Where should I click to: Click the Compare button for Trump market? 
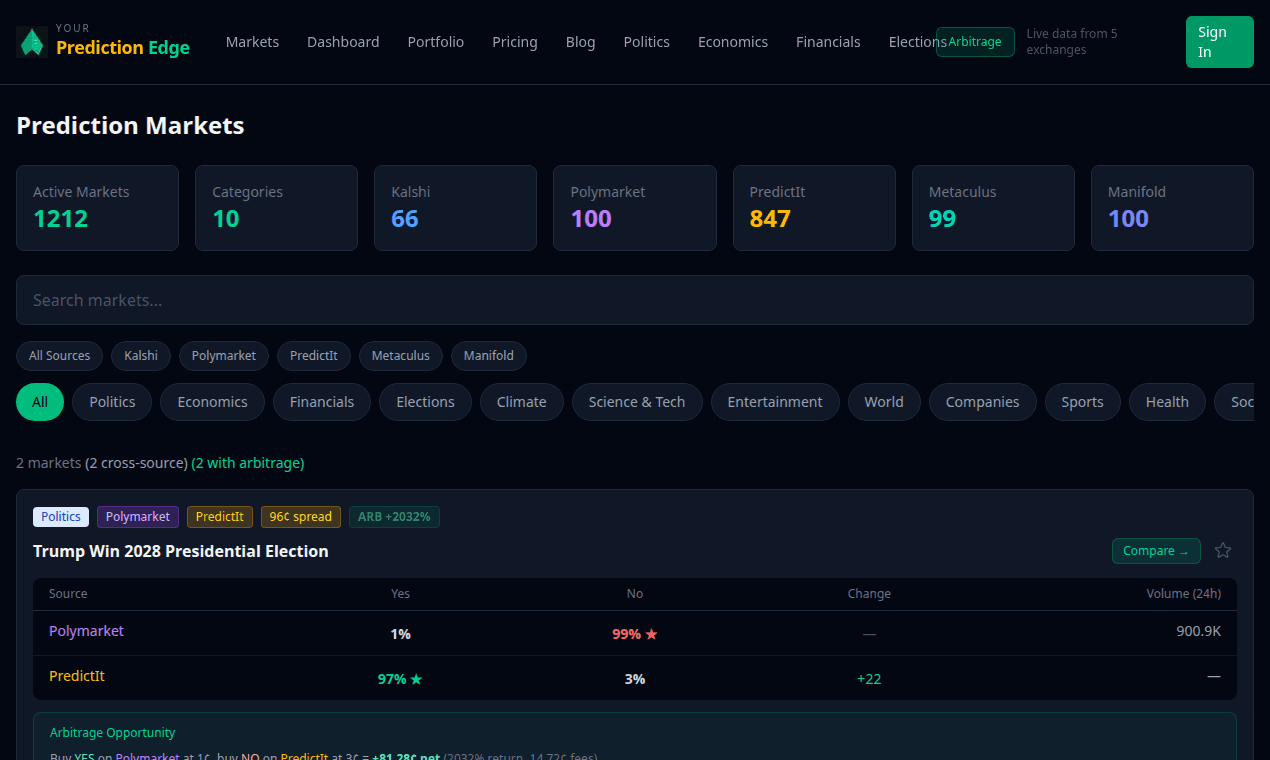[x=1156, y=550]
